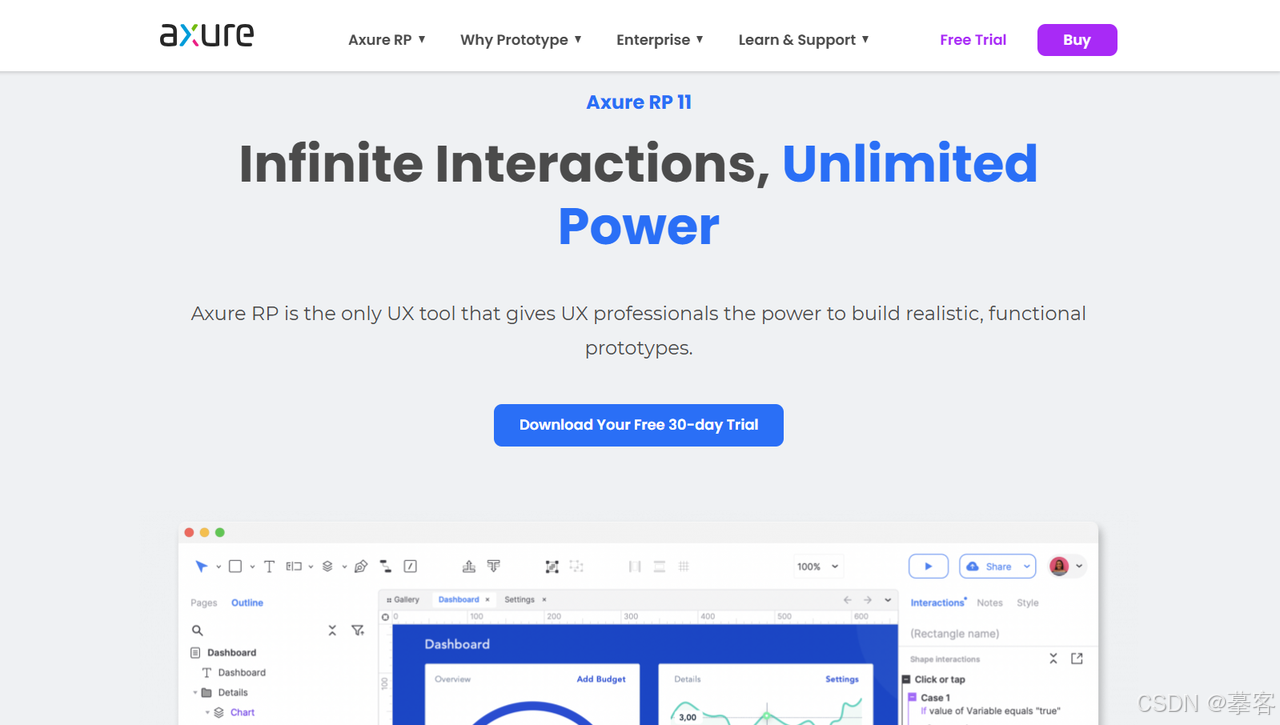Screen dimensions: 1280x725
Task: Click the bring to front icon
Action: click(469, 566)
